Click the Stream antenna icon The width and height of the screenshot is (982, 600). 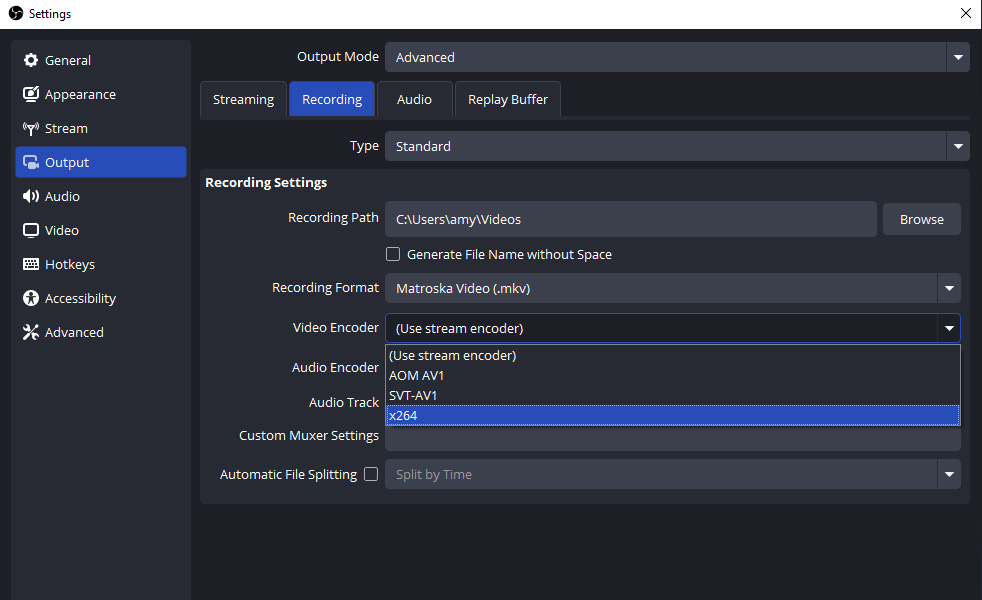[x=31, y=128]
